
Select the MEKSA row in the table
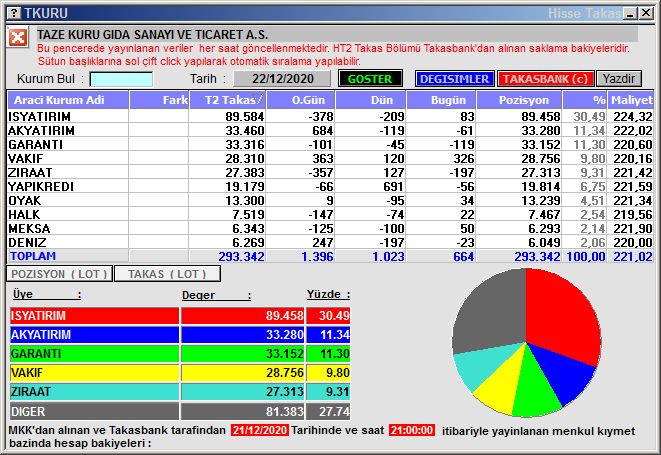point(330,228)
